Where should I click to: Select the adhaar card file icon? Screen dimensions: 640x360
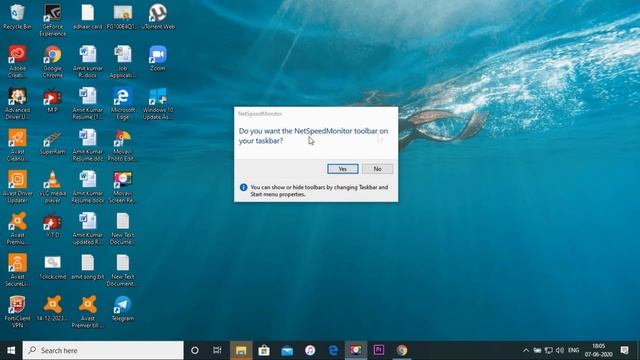88,17
